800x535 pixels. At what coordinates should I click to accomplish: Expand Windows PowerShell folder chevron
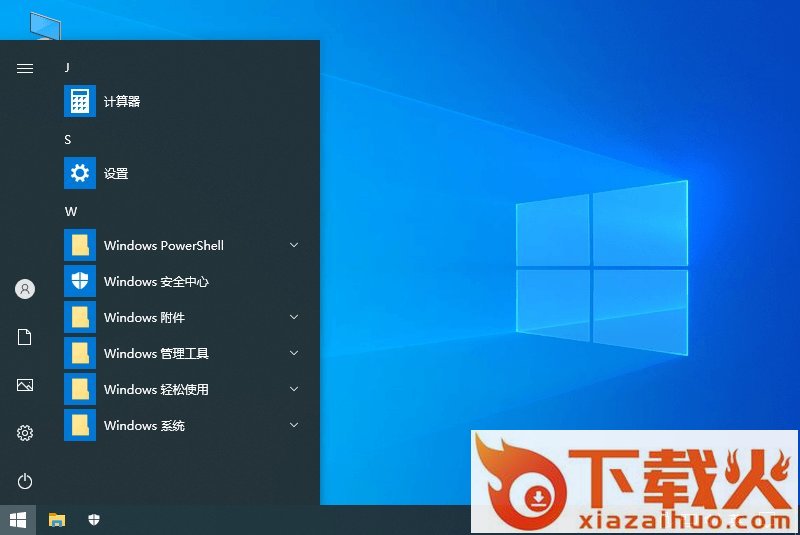(x=294, y=245)
